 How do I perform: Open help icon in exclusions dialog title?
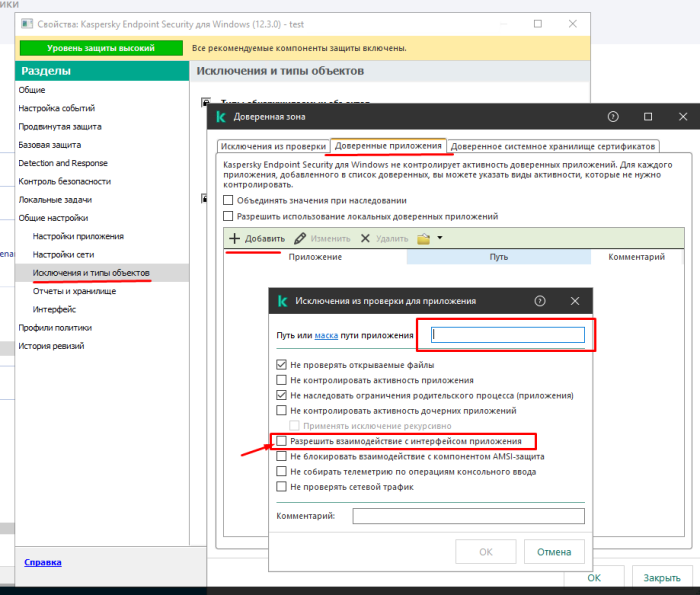point(540,300)
